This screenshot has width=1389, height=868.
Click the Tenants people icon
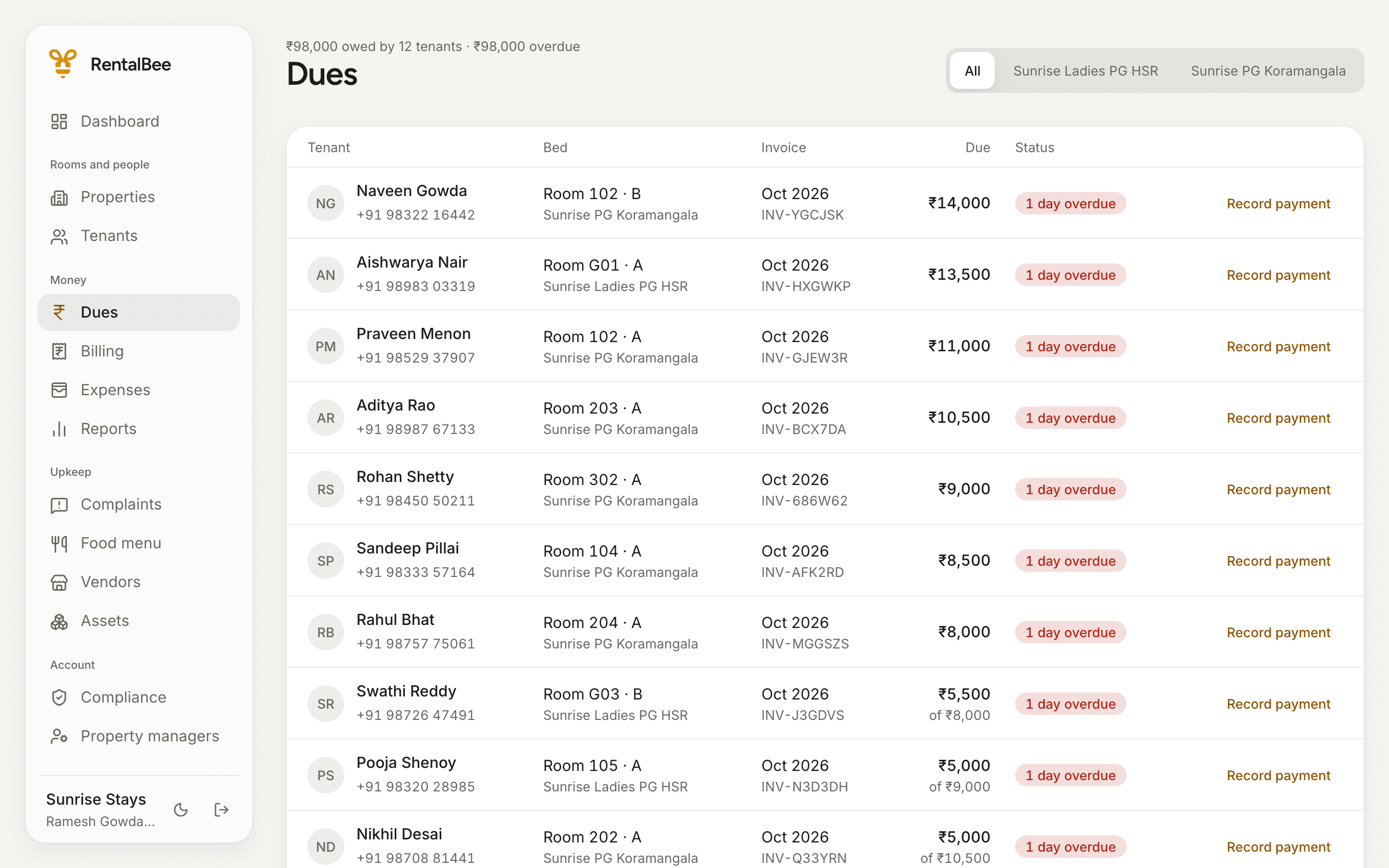[59, 236]
